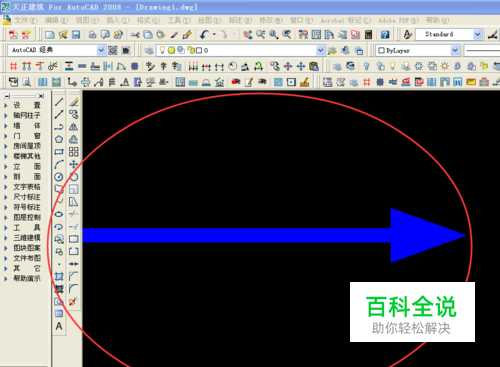500x367 pixels.
Task: Pick the Rectangle drawing tool
Action: pos(59,152)
